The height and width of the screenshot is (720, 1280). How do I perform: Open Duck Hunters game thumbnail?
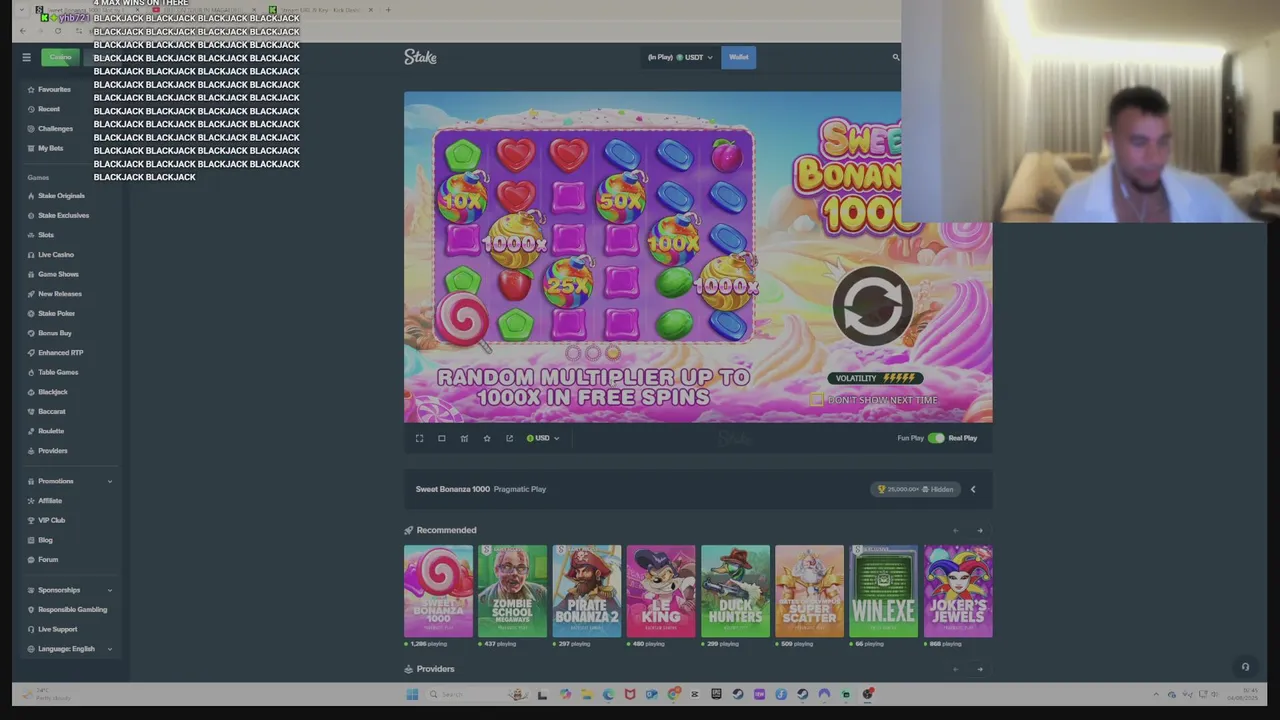click(735, 591)
